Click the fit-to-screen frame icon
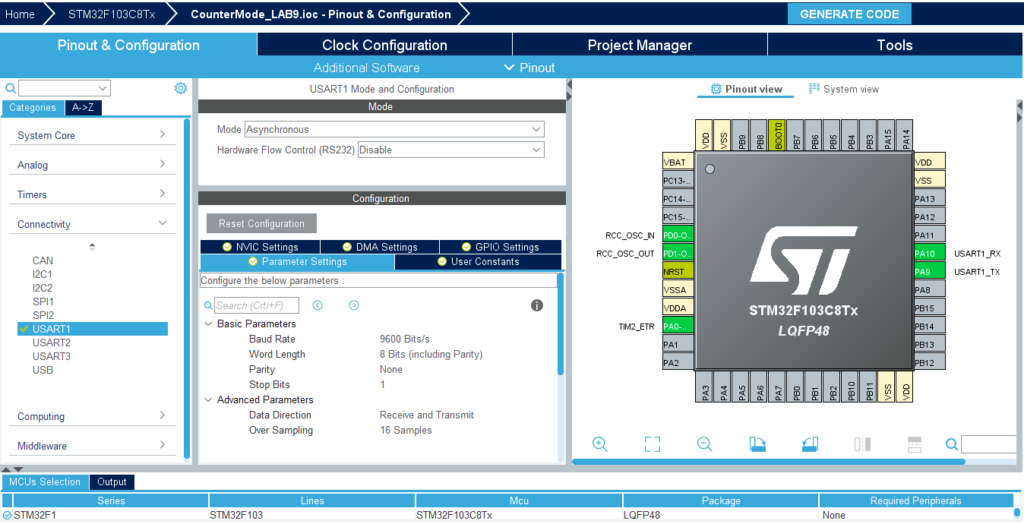The height and width of the screenshot is (524, 1024). coord(652,444)
